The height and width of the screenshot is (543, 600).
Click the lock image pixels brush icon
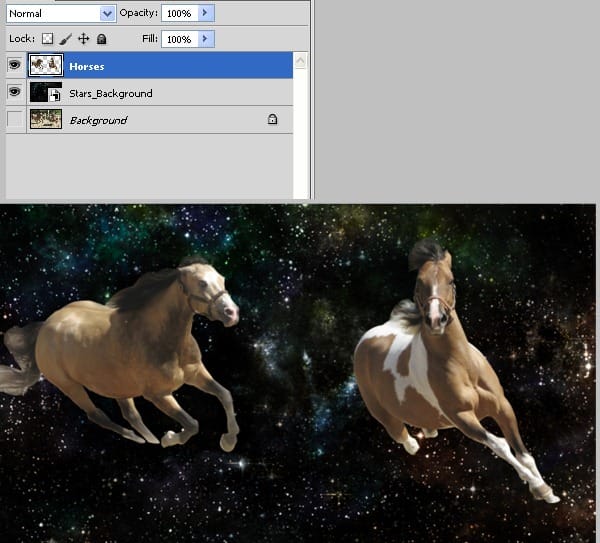click(65, 39)
